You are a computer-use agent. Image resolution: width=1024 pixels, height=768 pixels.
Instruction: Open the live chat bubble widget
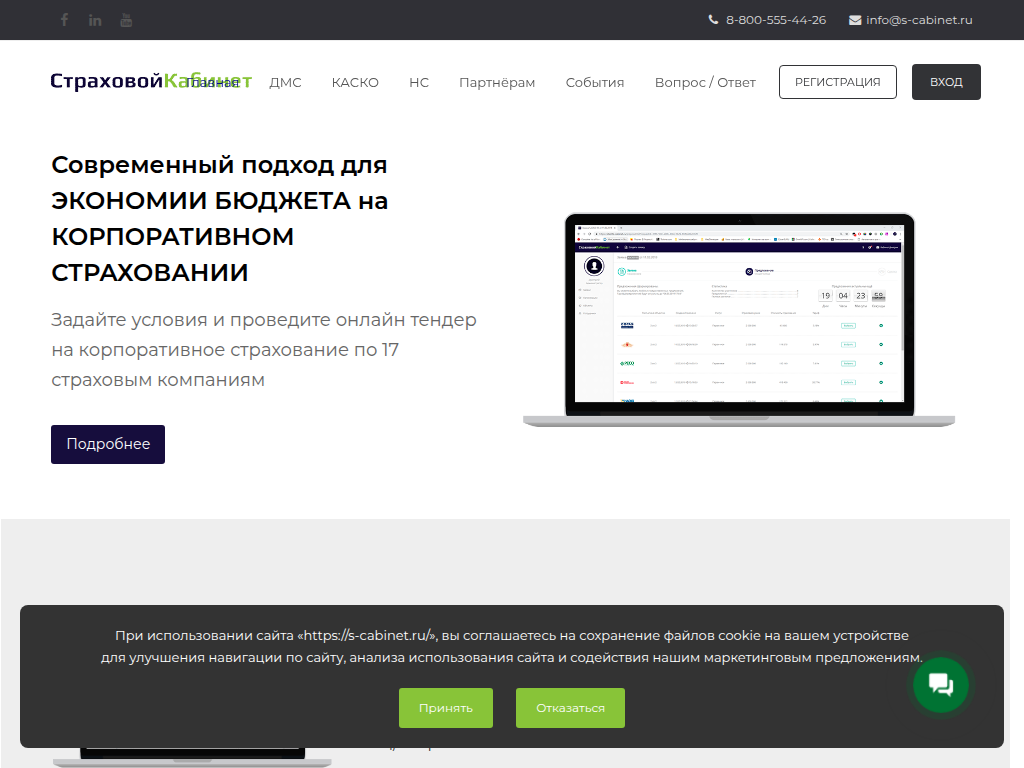click(x=941, y=685)
